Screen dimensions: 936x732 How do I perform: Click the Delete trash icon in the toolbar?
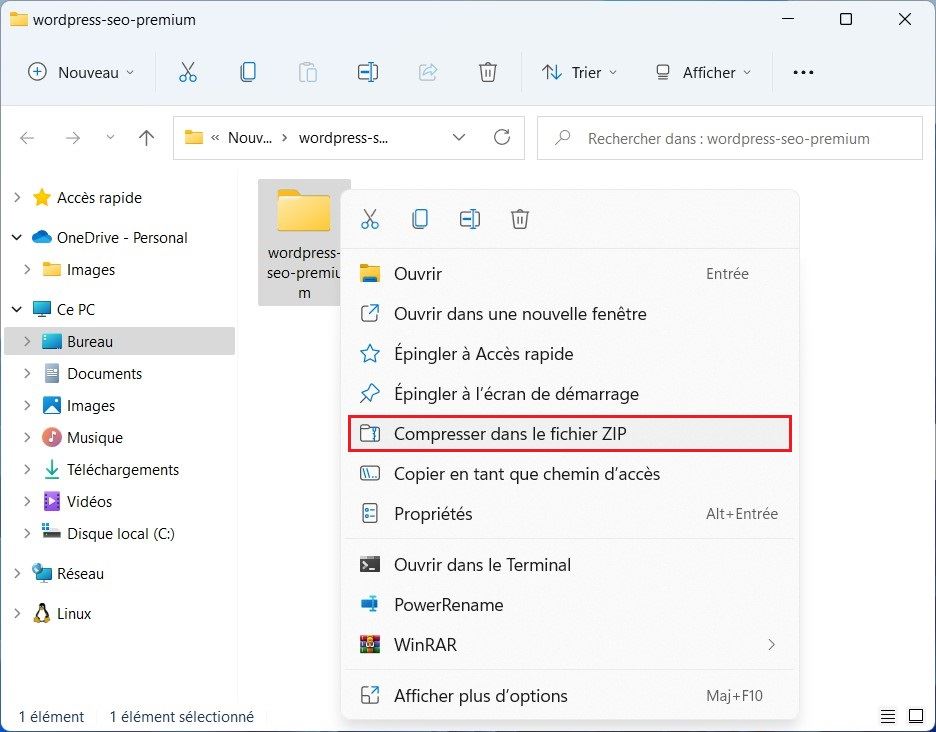point(488,72)
